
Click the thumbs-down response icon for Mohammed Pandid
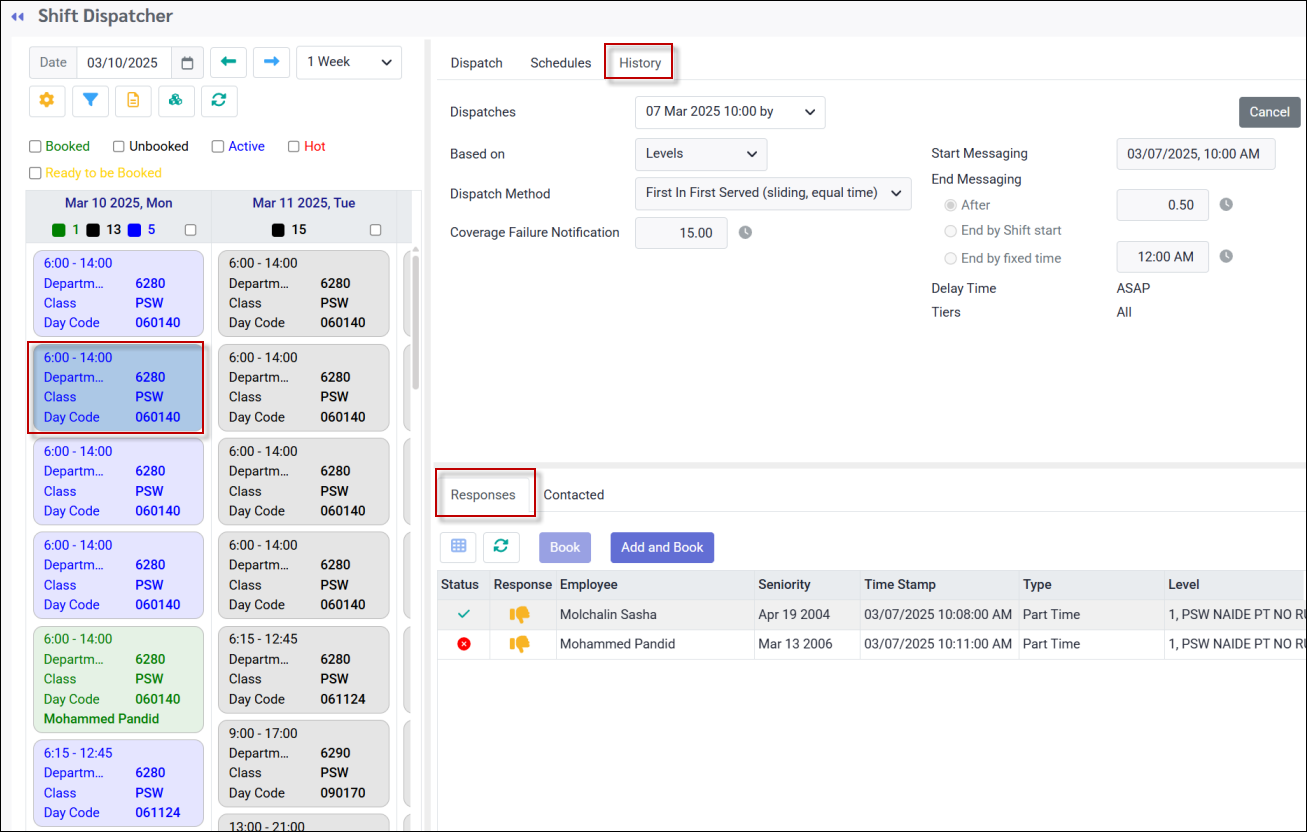[519, 644]
